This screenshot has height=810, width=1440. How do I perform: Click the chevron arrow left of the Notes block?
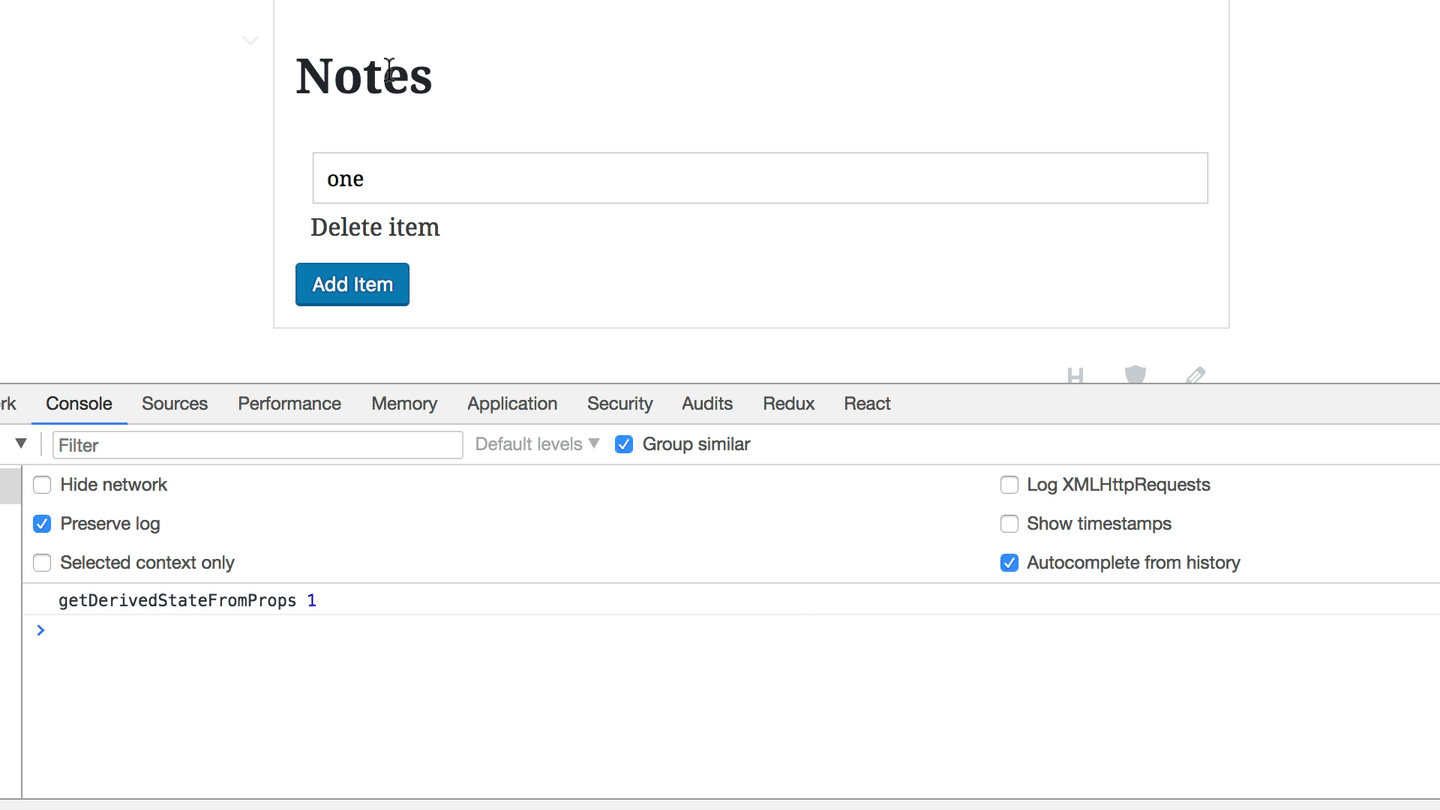(x=250, y=41)
